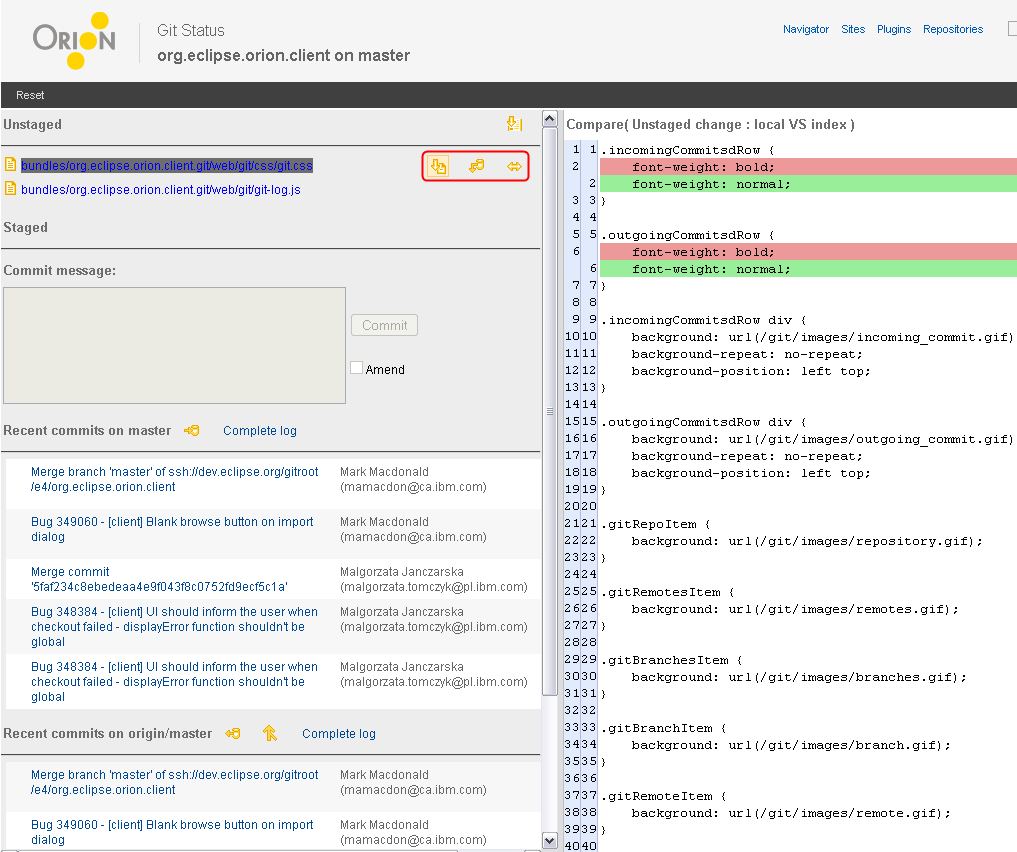Click the left pane scrollbar up arrow
Screen dimensions: 1017x852
[x=549, y=119]
